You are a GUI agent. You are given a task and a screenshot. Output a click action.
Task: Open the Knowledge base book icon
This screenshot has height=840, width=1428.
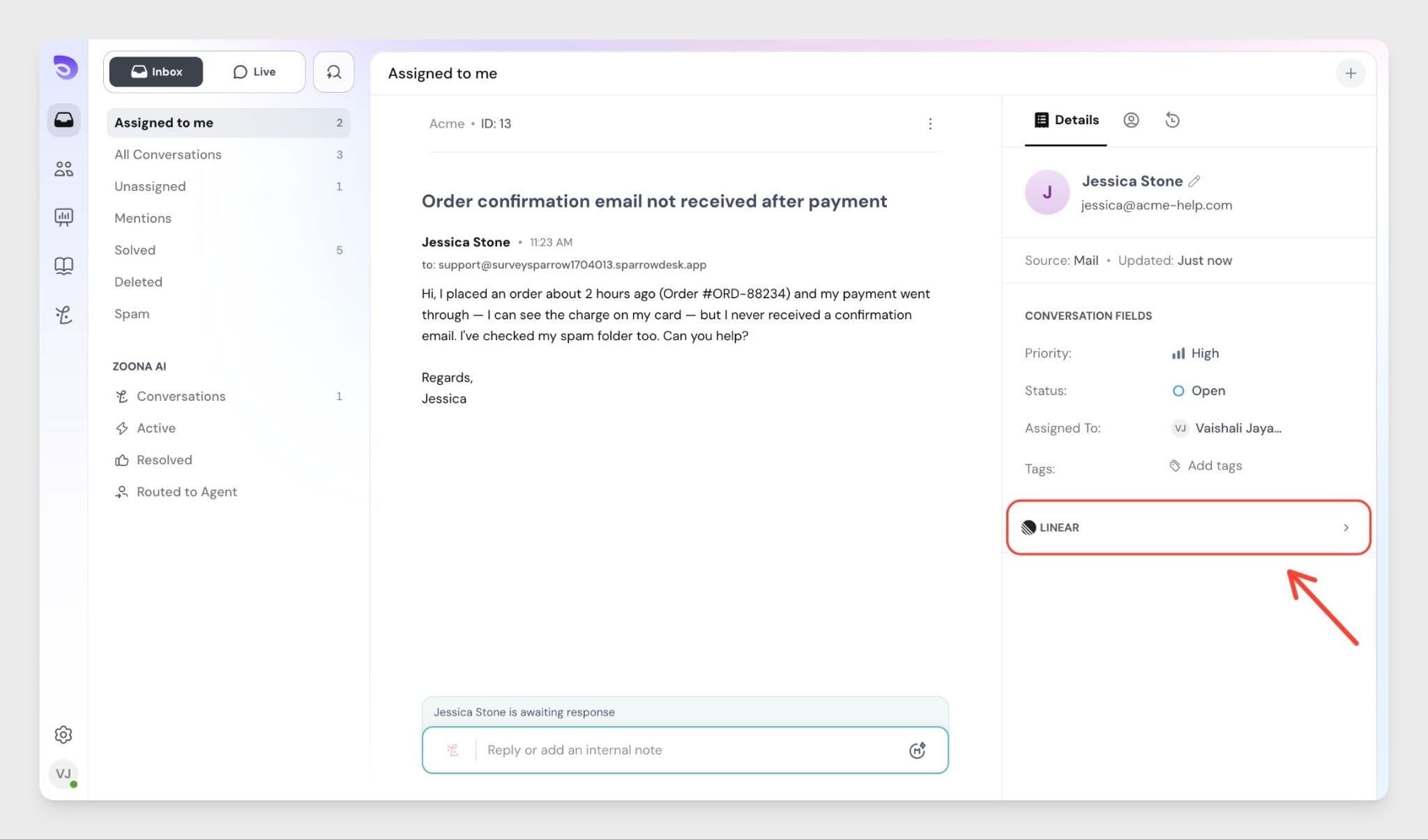click(x=63, y=266)
